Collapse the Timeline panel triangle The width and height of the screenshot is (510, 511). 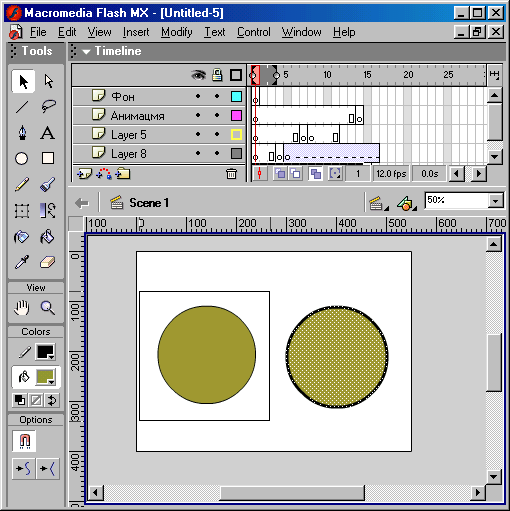(x=86, y=52)
